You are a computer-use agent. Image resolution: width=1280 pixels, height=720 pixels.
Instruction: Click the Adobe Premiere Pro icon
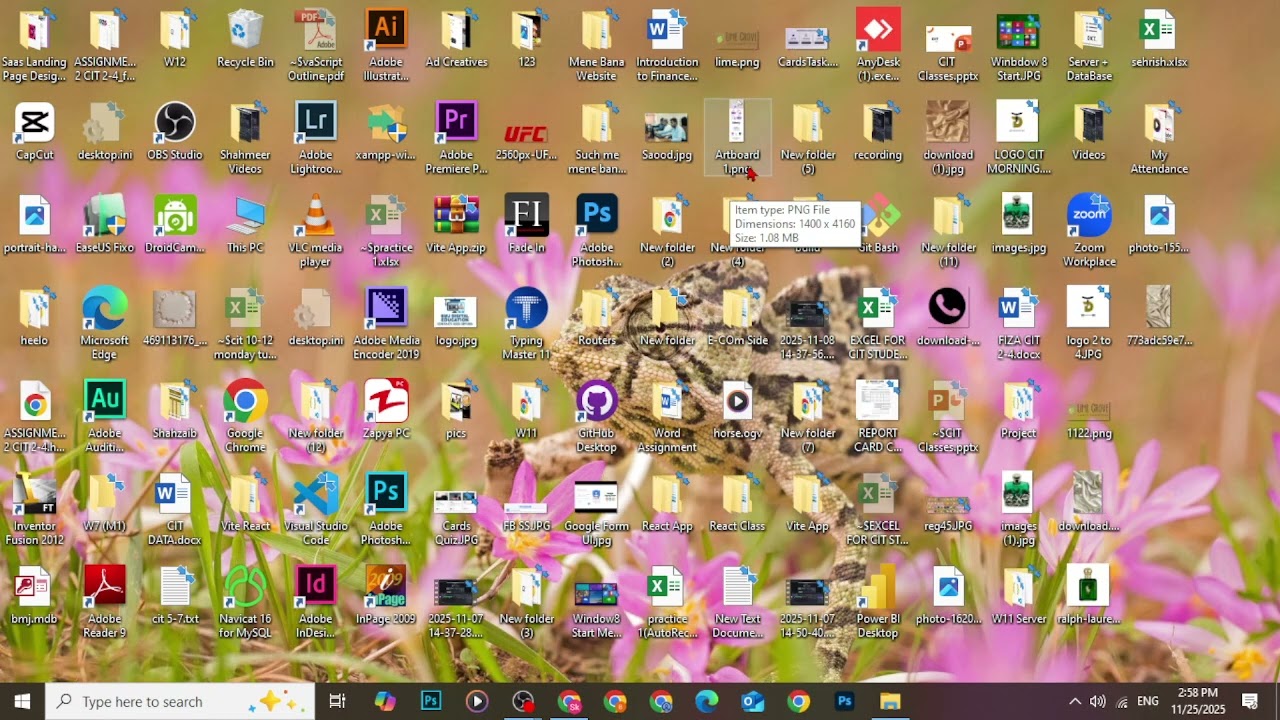pos(456,139)
